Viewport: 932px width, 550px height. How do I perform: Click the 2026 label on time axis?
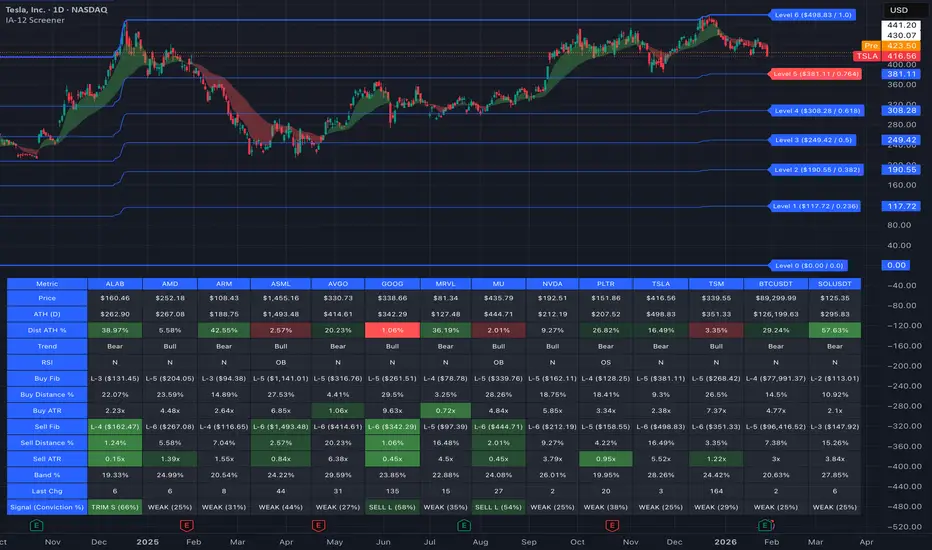(725, 542)
